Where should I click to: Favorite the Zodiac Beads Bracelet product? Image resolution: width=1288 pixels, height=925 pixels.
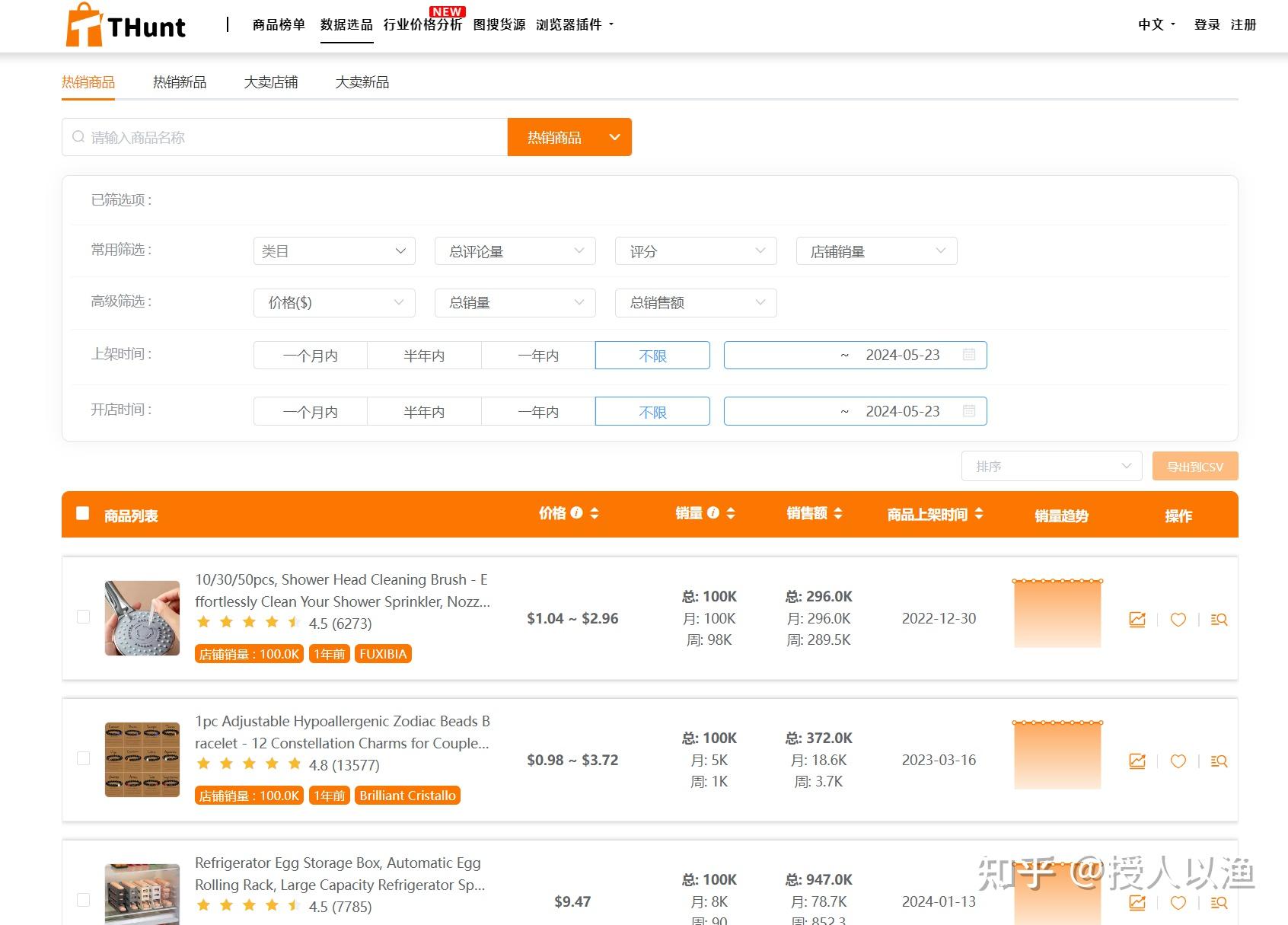(x=1178, y=761)
